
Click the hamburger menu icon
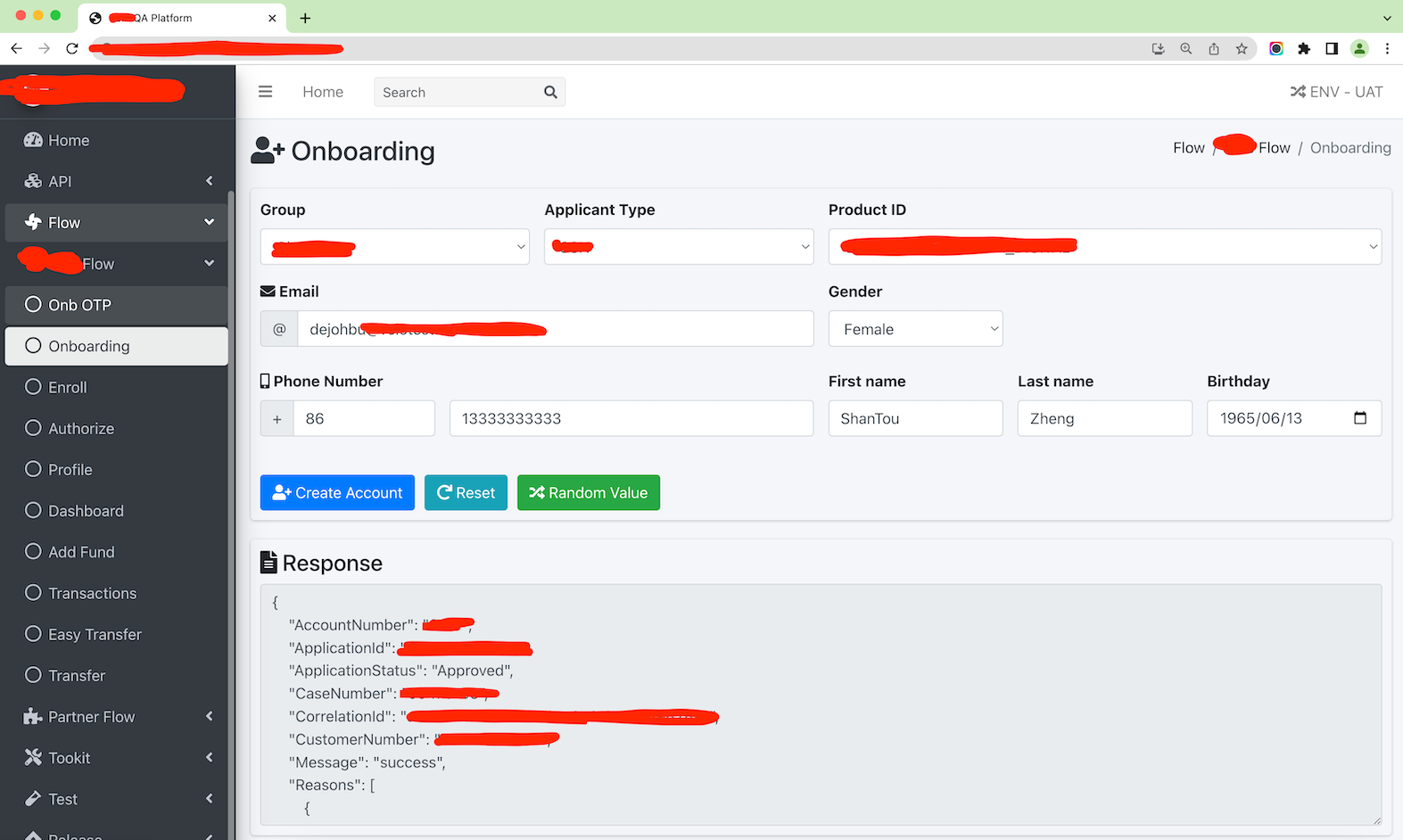pos(265,92)
